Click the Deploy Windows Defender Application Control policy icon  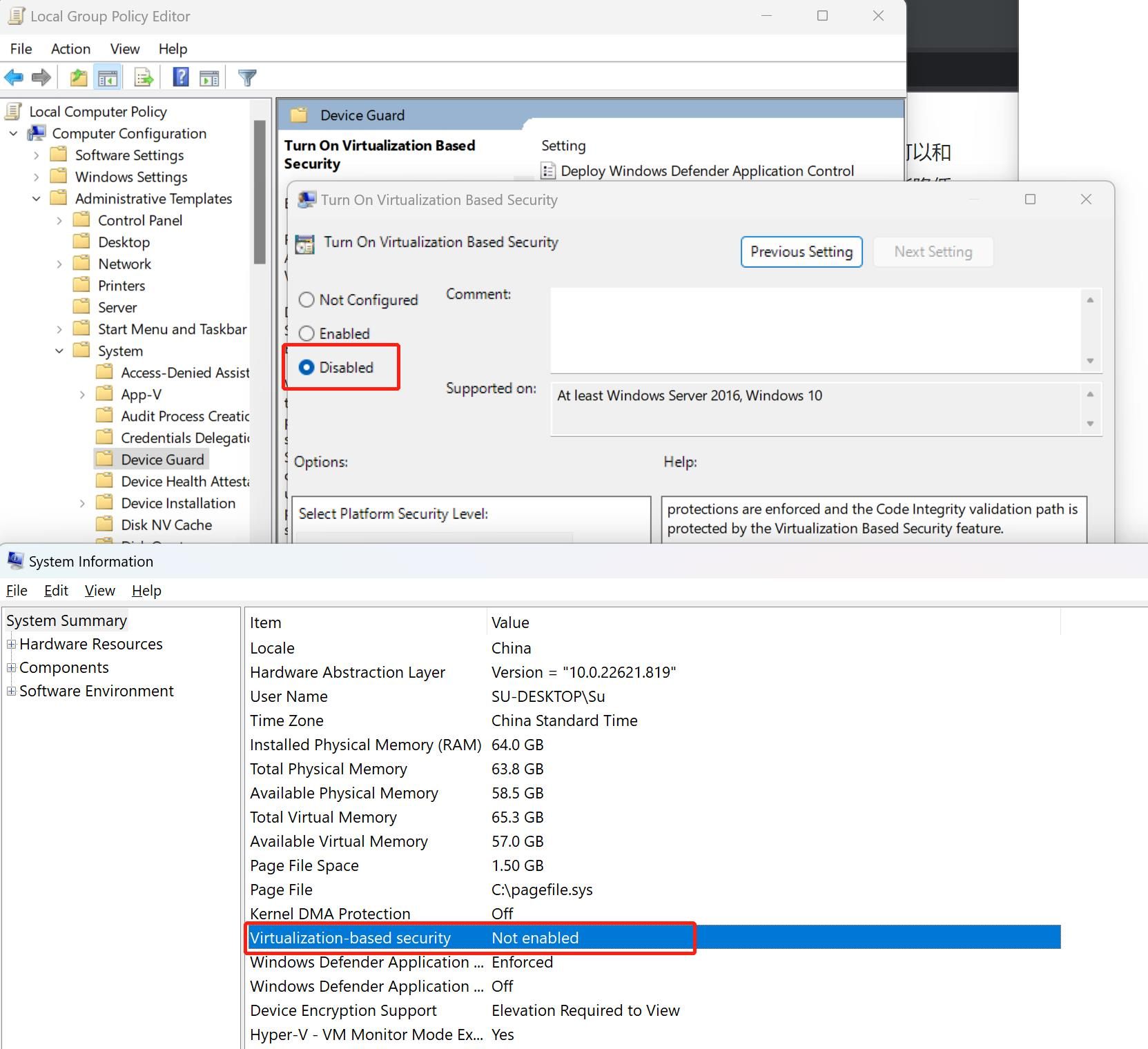(x=548, y=170)
